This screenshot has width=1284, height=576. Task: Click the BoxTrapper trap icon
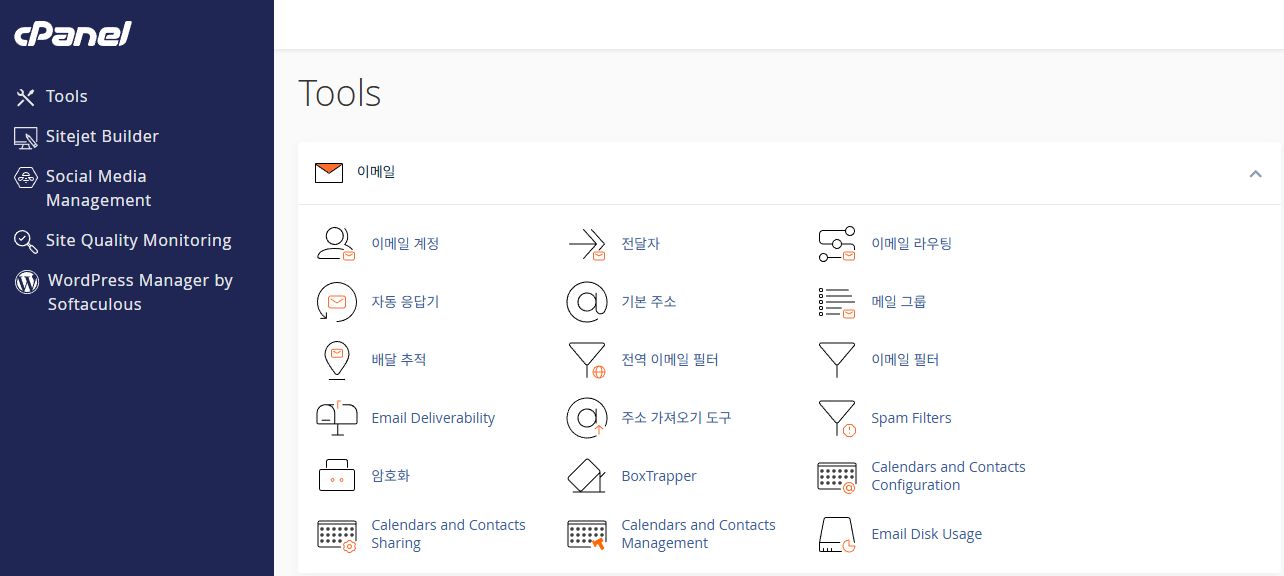[x=587, y=476]
